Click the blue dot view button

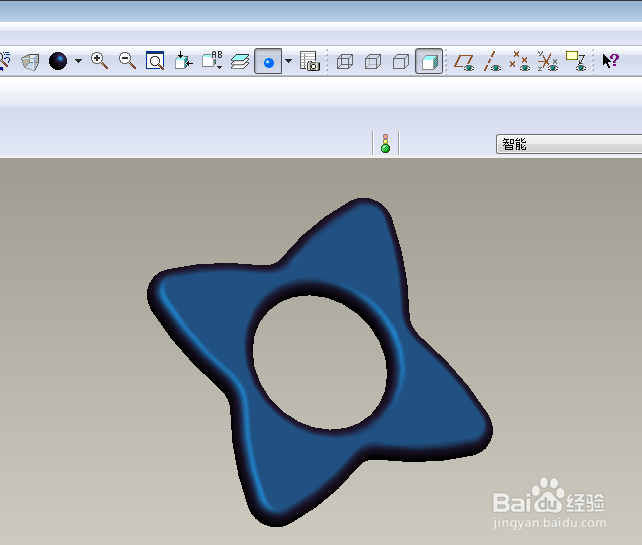click(268, 61)
